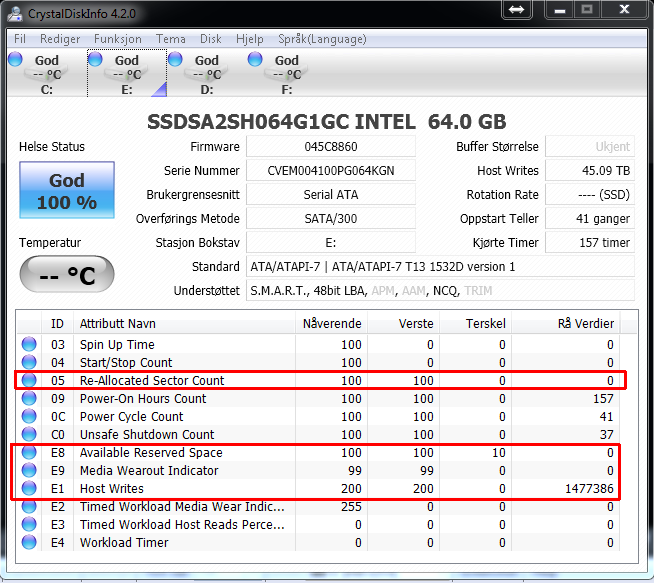The height and width of the screenshot is (583, 654).
Task: Click the status orb of Re-Allocated Sector Count
Action: pos(29,380)
